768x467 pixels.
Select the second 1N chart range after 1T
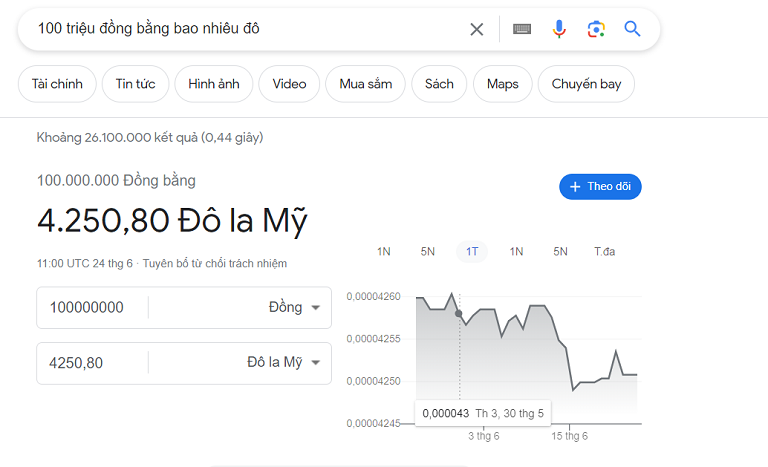[516, 252]
